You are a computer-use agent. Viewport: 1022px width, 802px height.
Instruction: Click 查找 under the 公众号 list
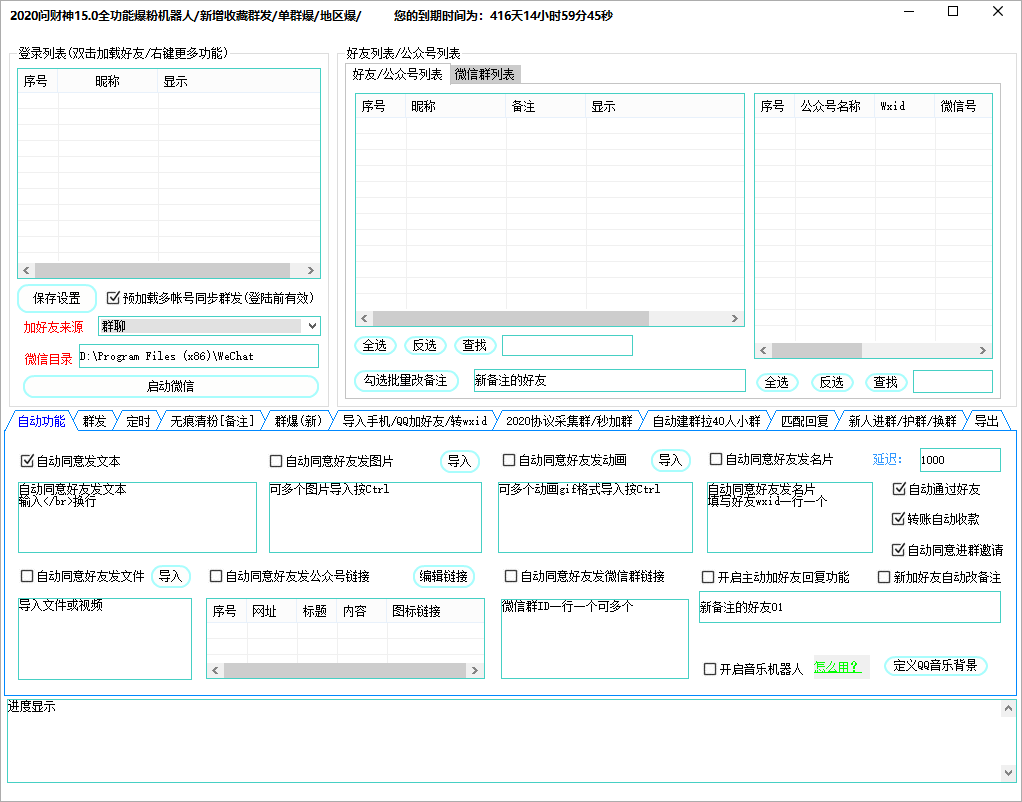click(x=885, y=382)
